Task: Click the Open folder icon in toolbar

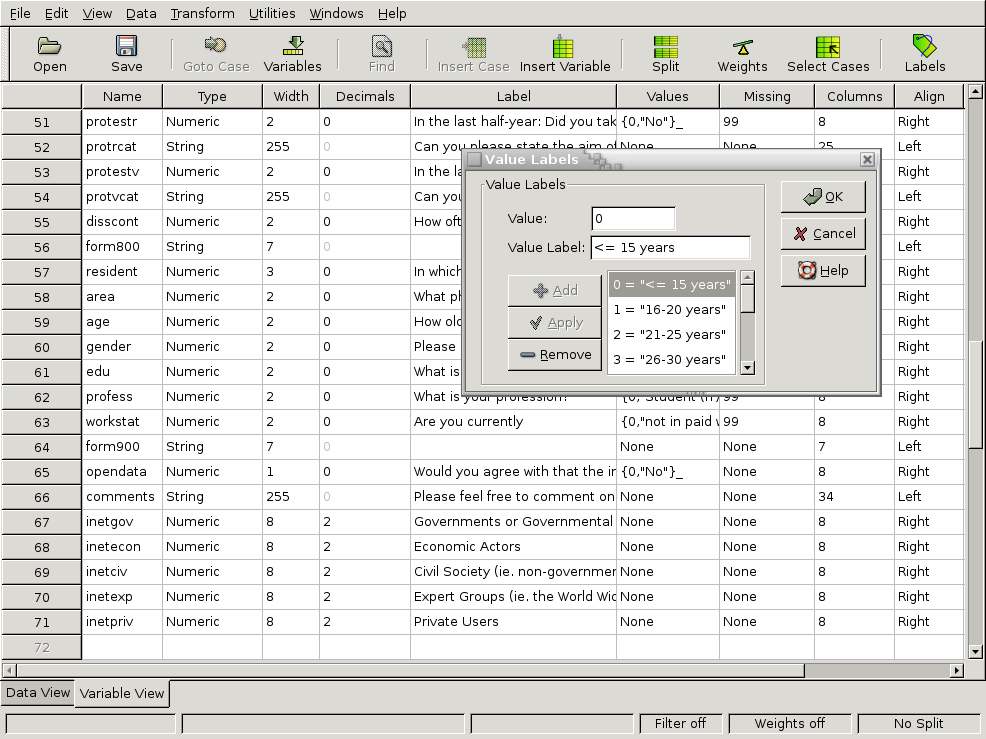Action: point(49,46)
